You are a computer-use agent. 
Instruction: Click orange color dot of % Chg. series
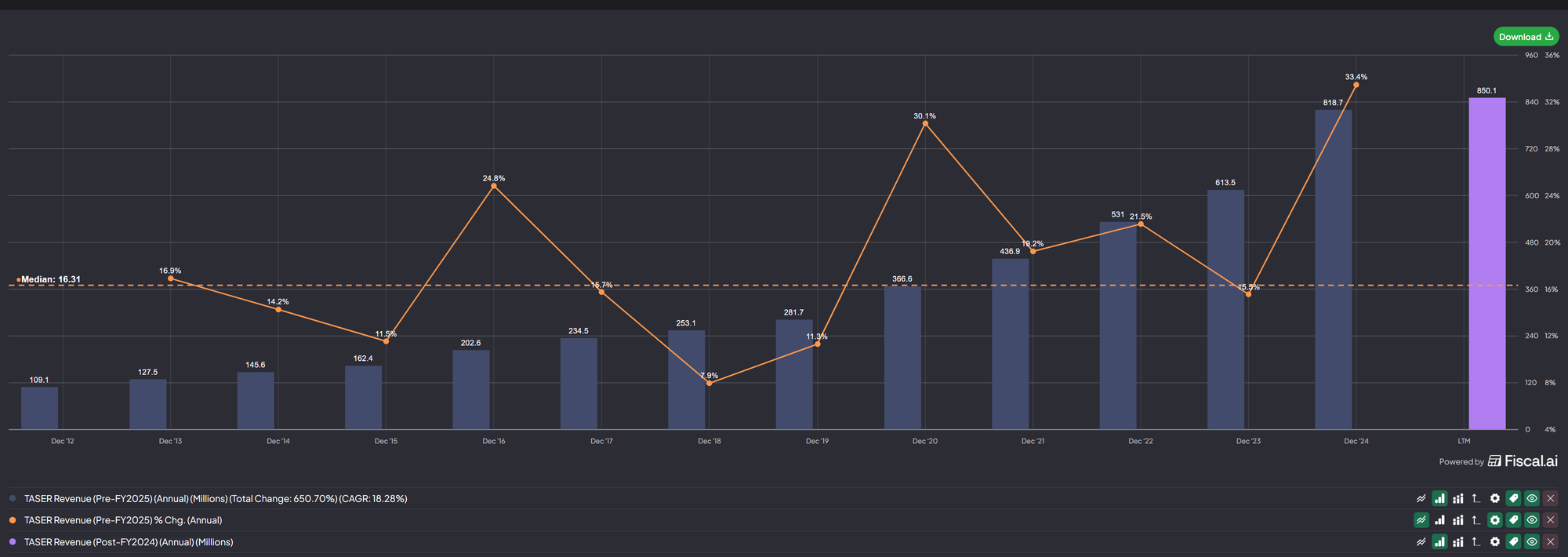point(13,520)
